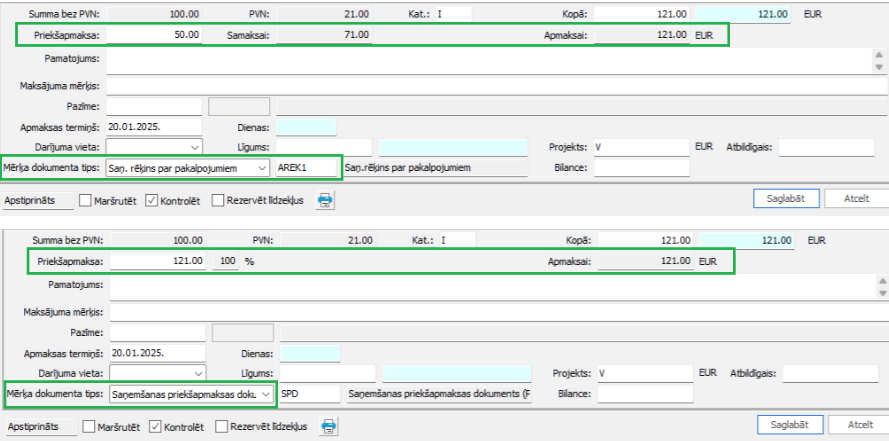Viewport: 889px width, 441px height.
Task: Click the printer icon in the upper form
Action: click(x=325, y=200)
